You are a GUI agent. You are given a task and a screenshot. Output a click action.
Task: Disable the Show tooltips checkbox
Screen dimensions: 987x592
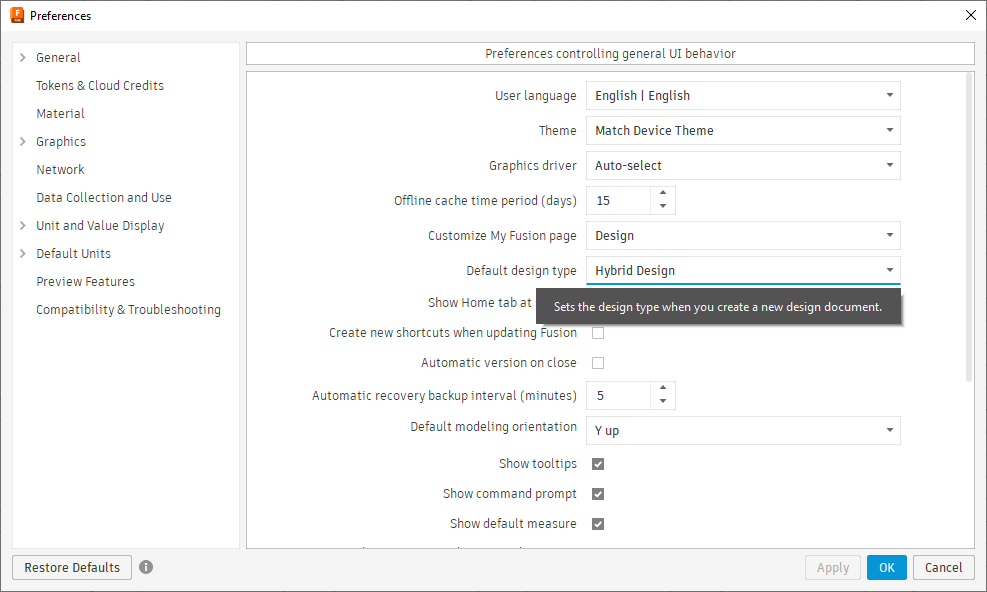coord(598,464)
